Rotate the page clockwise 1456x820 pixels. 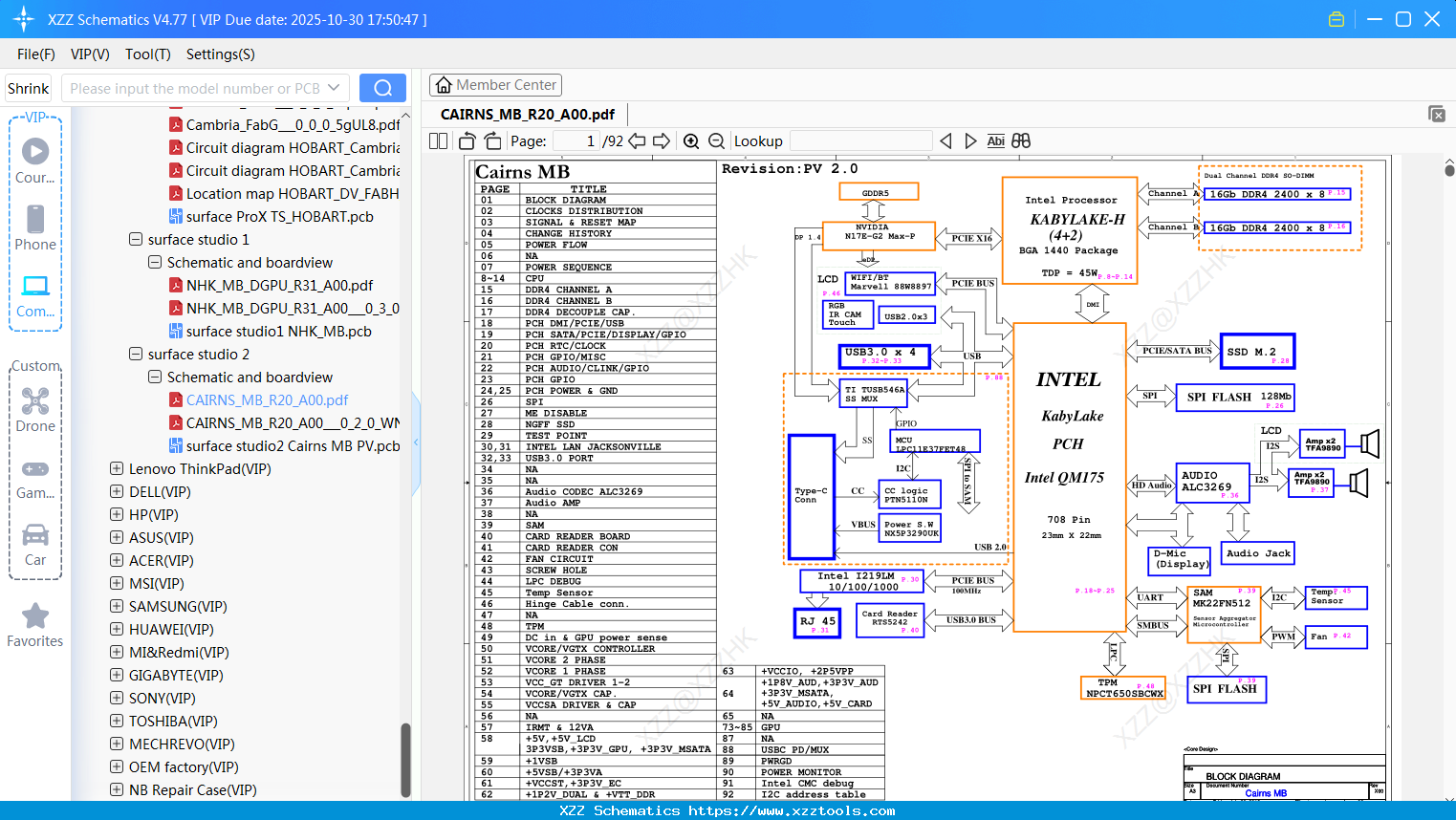point(492,140)
